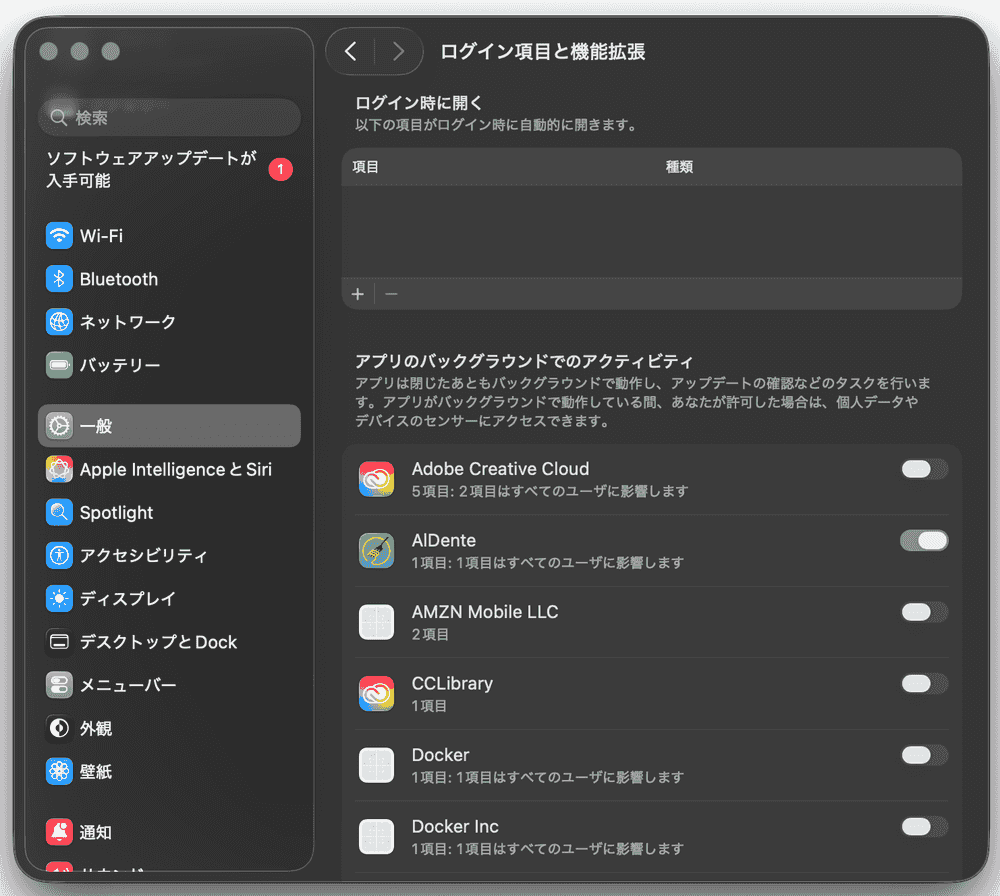Viewport: 1000px width, 896px height.
Task: Click the Apple Intelligence と Siri icon
Action: (x=59, y=469)
